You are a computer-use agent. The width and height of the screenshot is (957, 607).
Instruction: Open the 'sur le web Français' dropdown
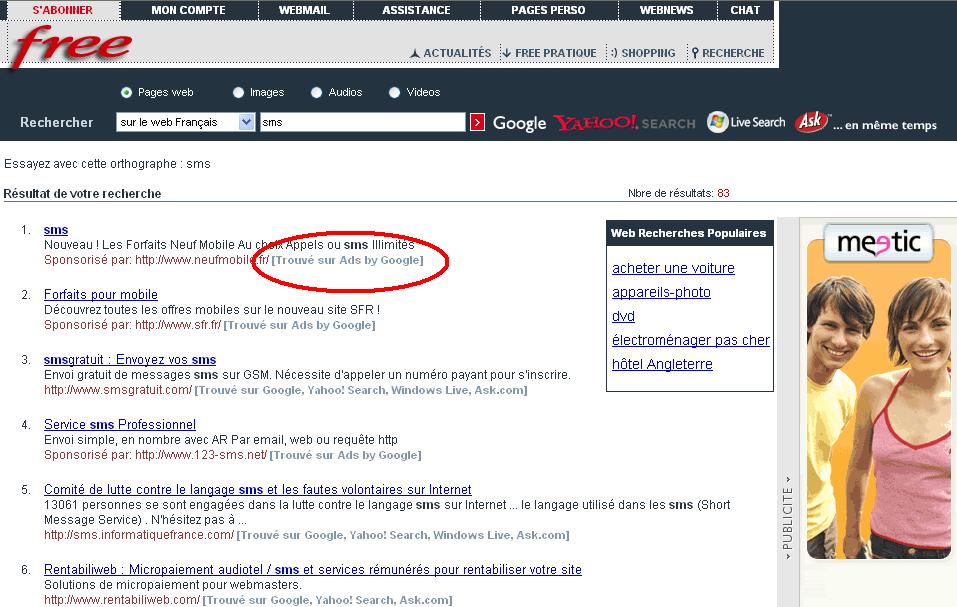pyautogui.click(x=186, y=122)
